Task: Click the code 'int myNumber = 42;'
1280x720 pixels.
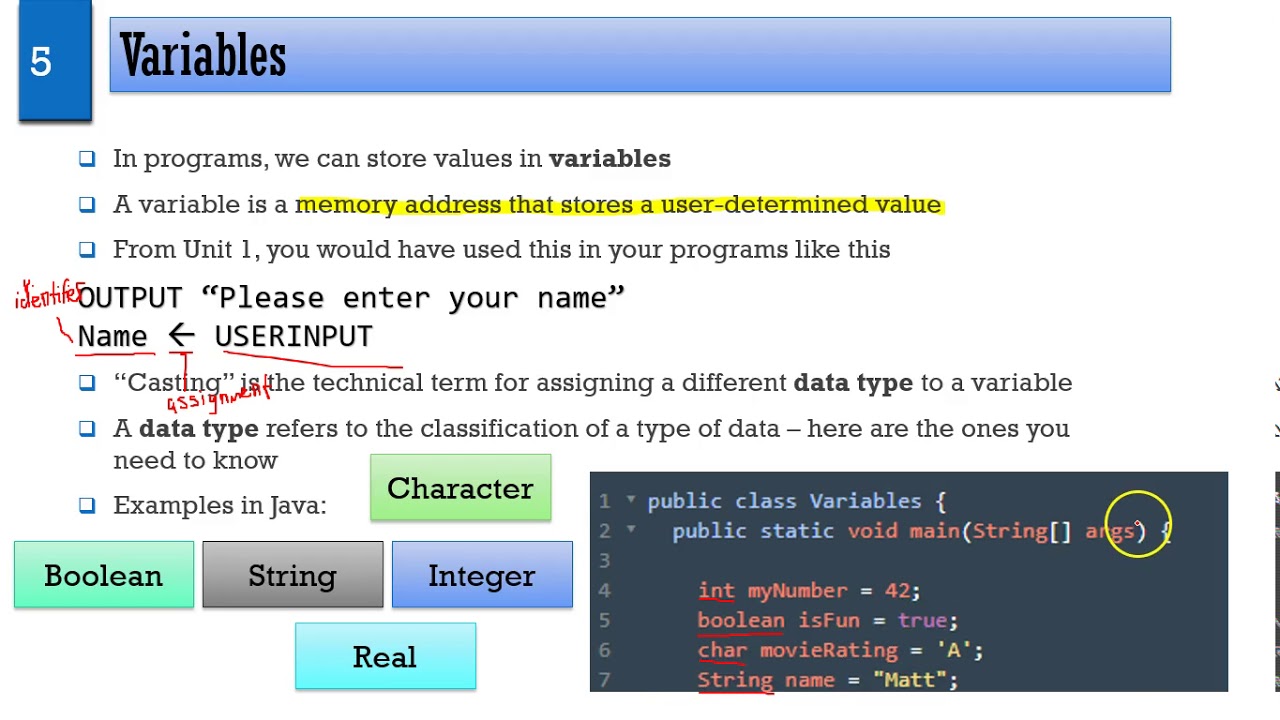Action: [x=809, y=590]
